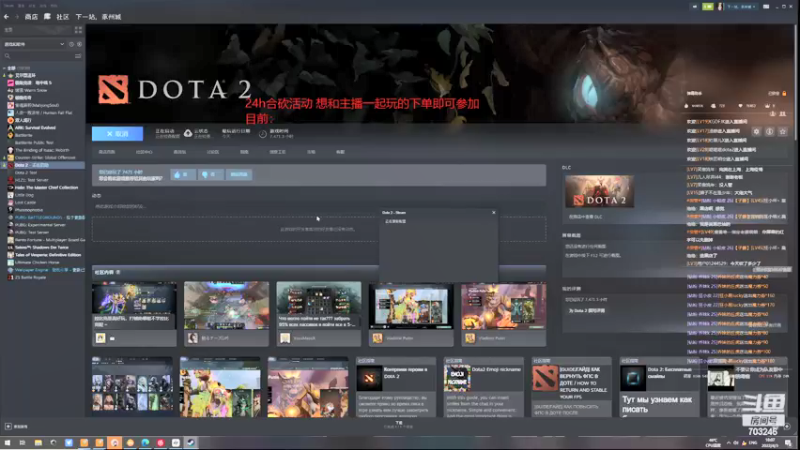
Task: Select ZS Battle Royale in library
Action: [30, 277]
